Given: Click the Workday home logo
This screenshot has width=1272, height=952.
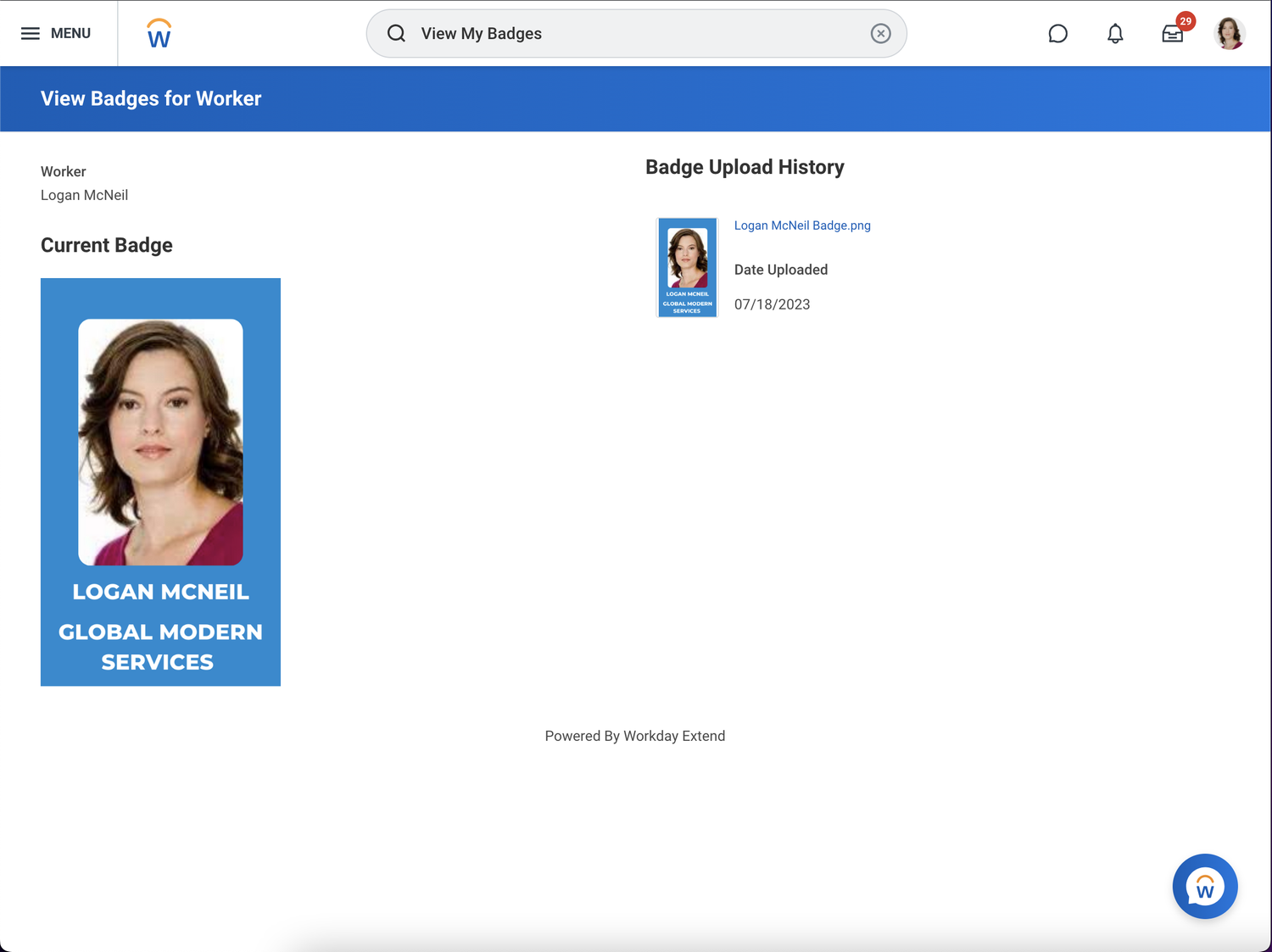Looking at the screenshot, I should click(x=158, y=33).
